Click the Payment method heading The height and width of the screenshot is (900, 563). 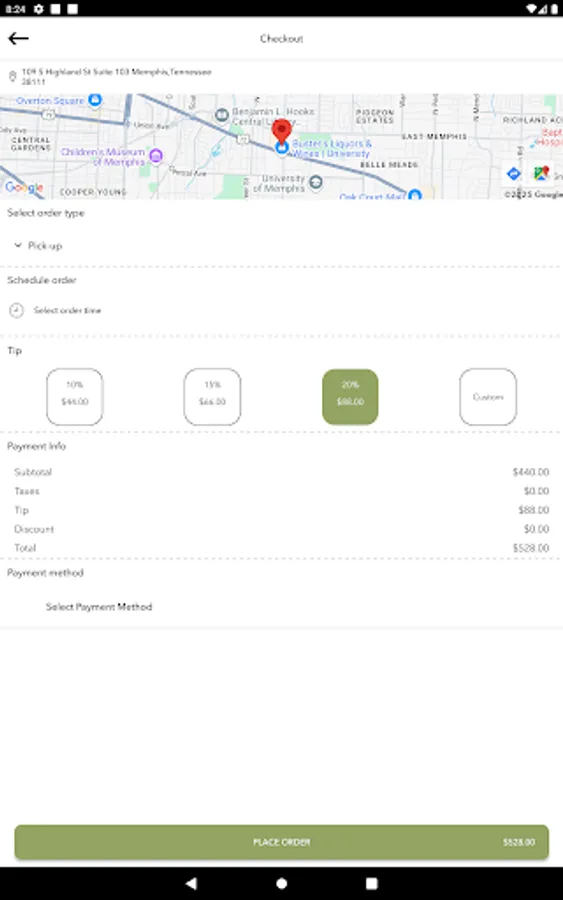point(45,573)
